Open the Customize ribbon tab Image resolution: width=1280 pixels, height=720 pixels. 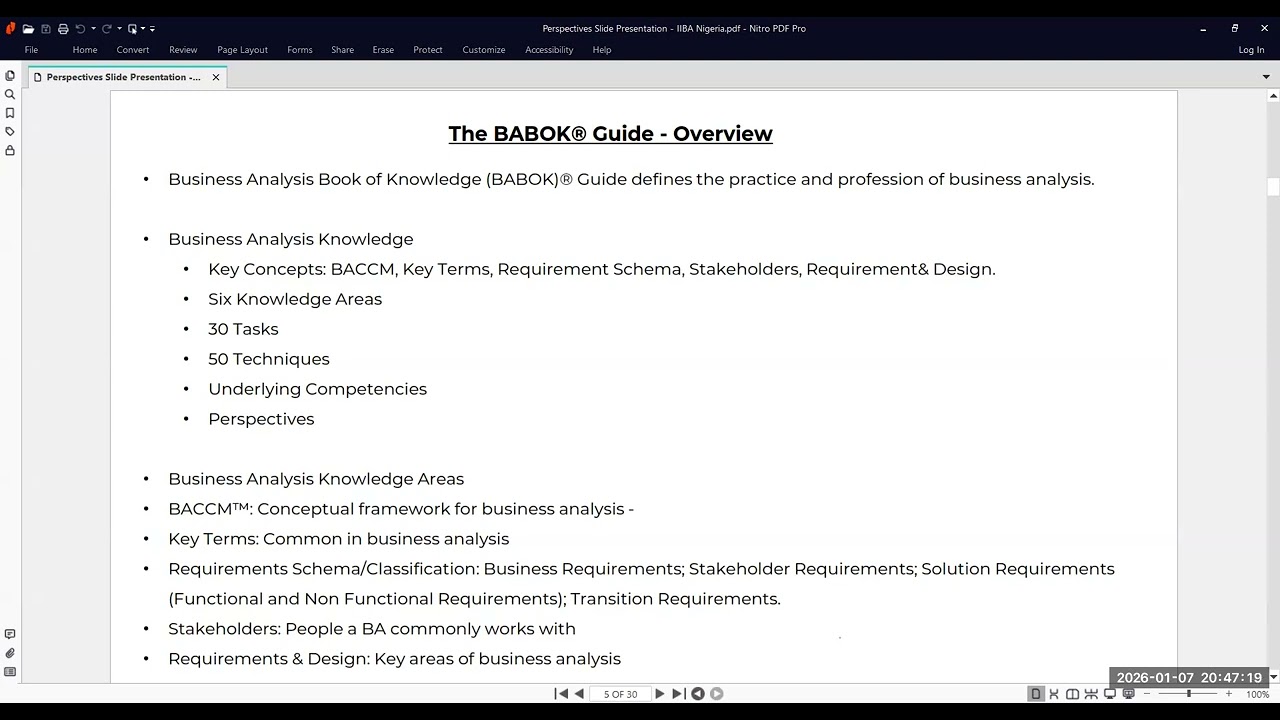pos(484,50)
